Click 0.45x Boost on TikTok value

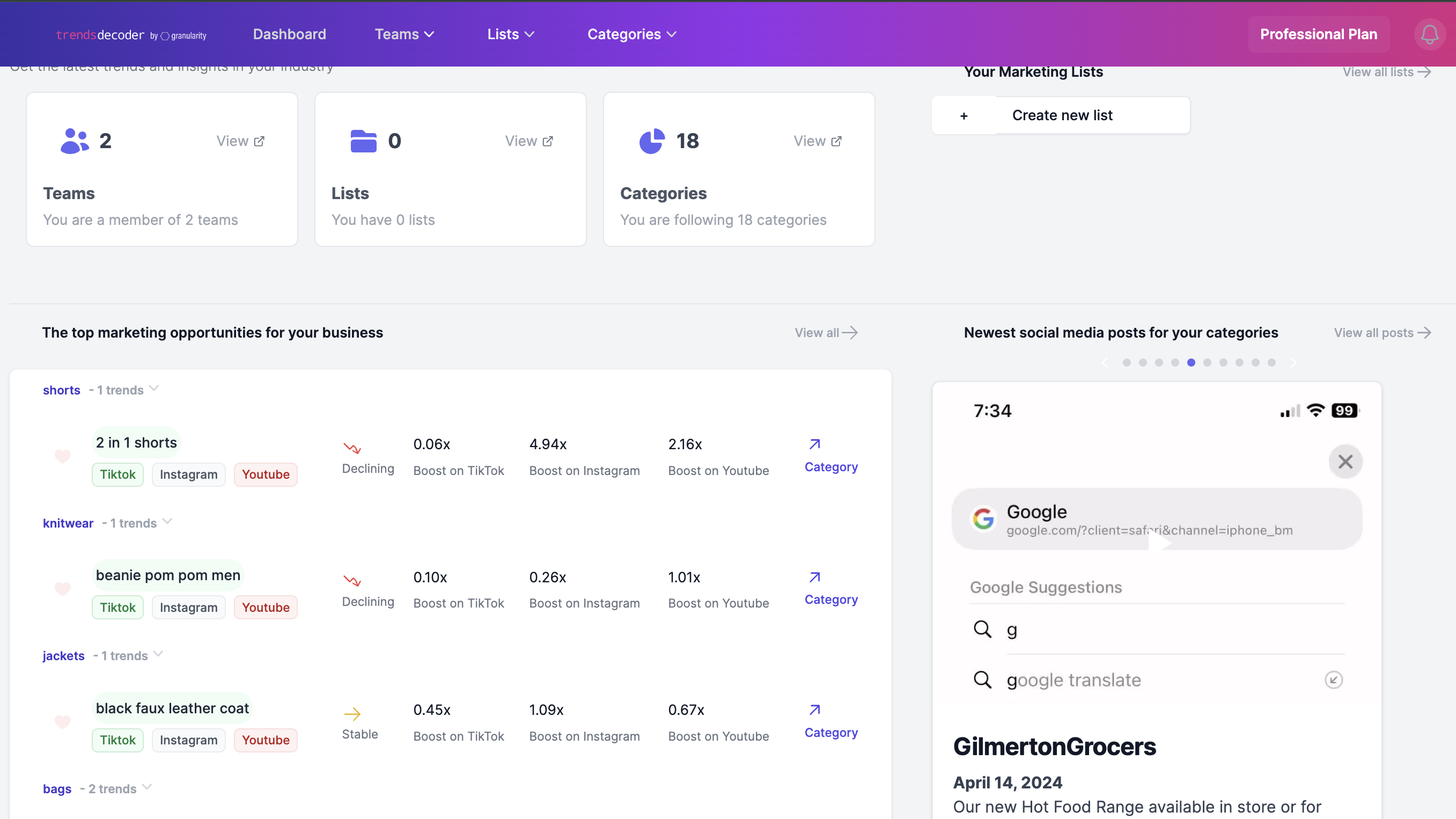[x=432, y=711]
